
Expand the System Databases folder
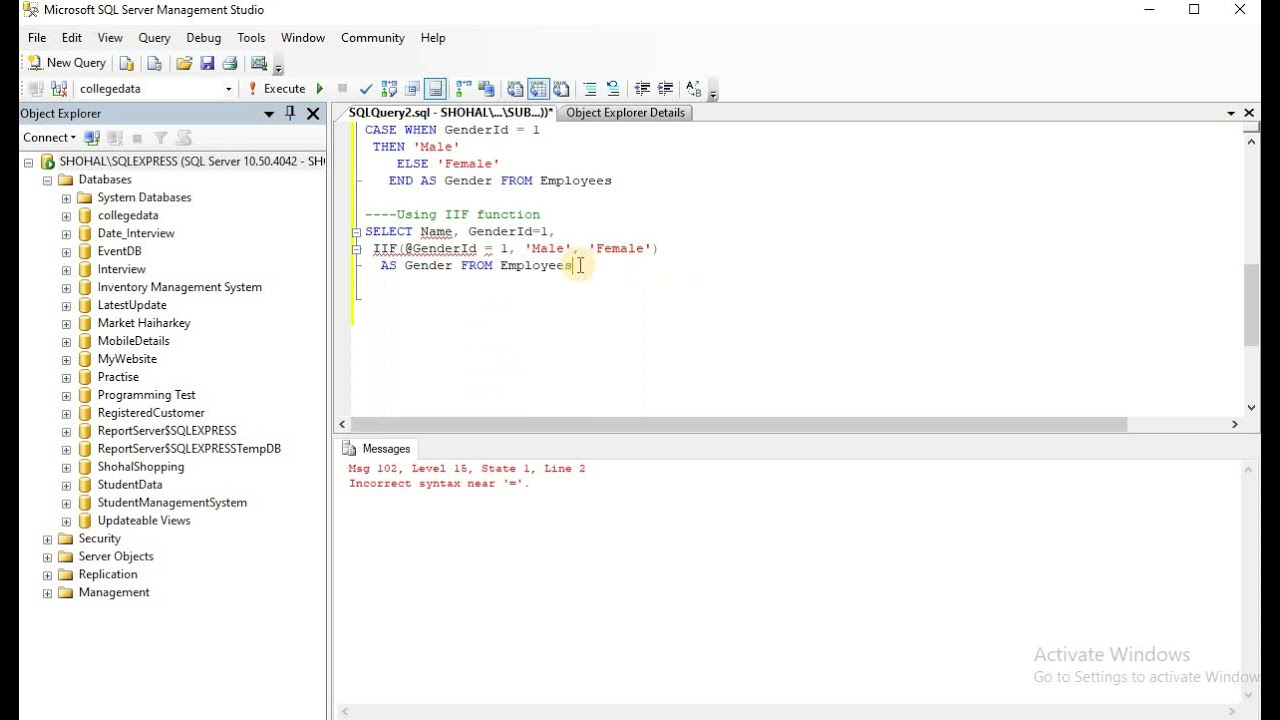(66, 198)
